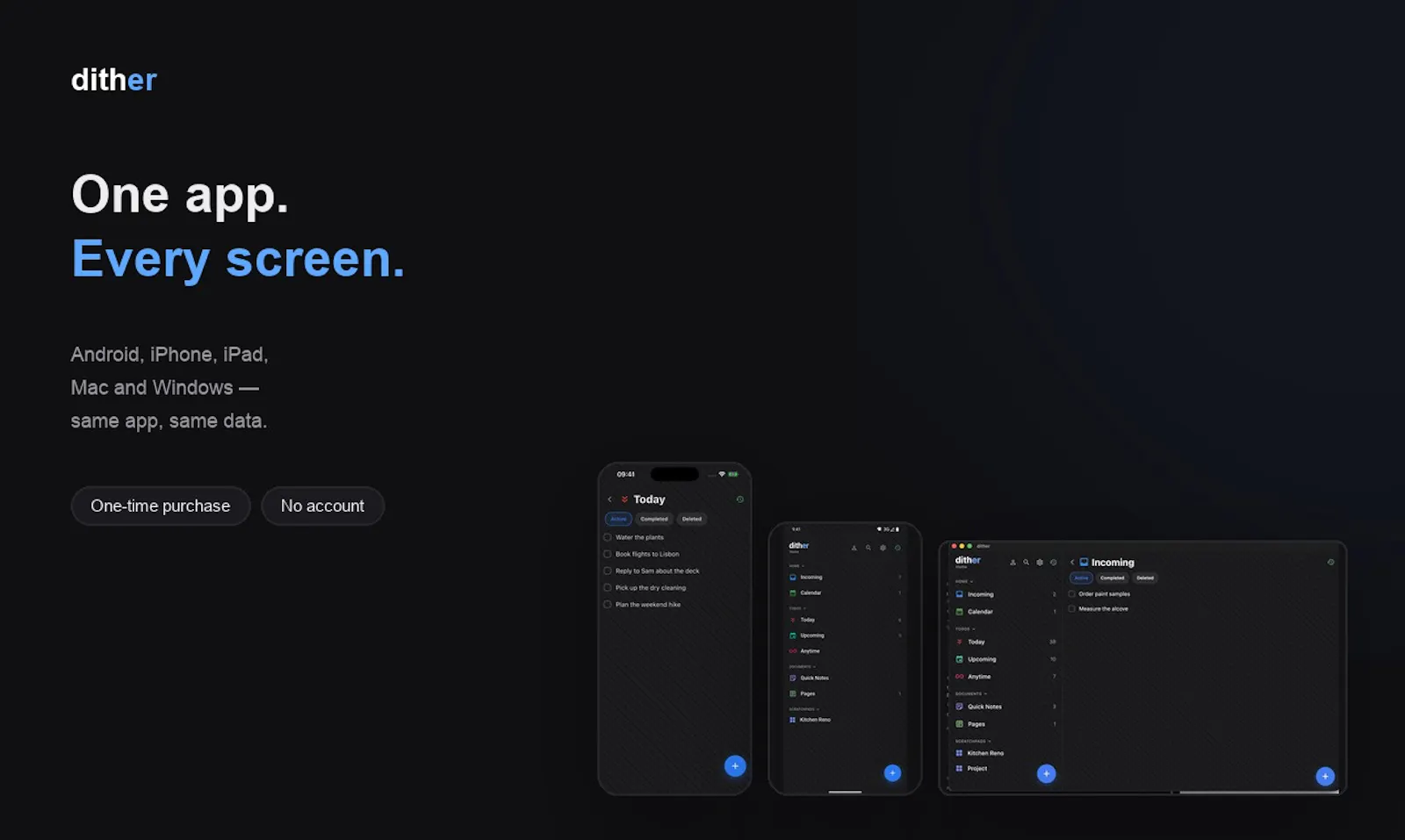Collapse the Scratchpads section in the desktop sidebar
The image size is (1405, 840).
pos(973,741)
